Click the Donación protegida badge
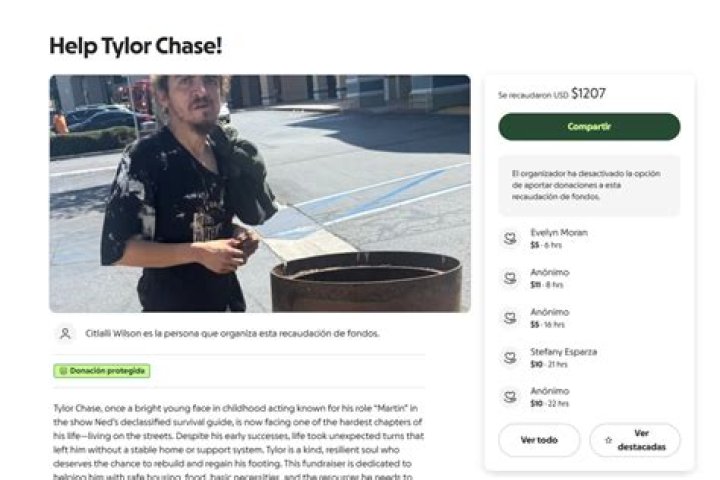 click(x=102, y=371)
